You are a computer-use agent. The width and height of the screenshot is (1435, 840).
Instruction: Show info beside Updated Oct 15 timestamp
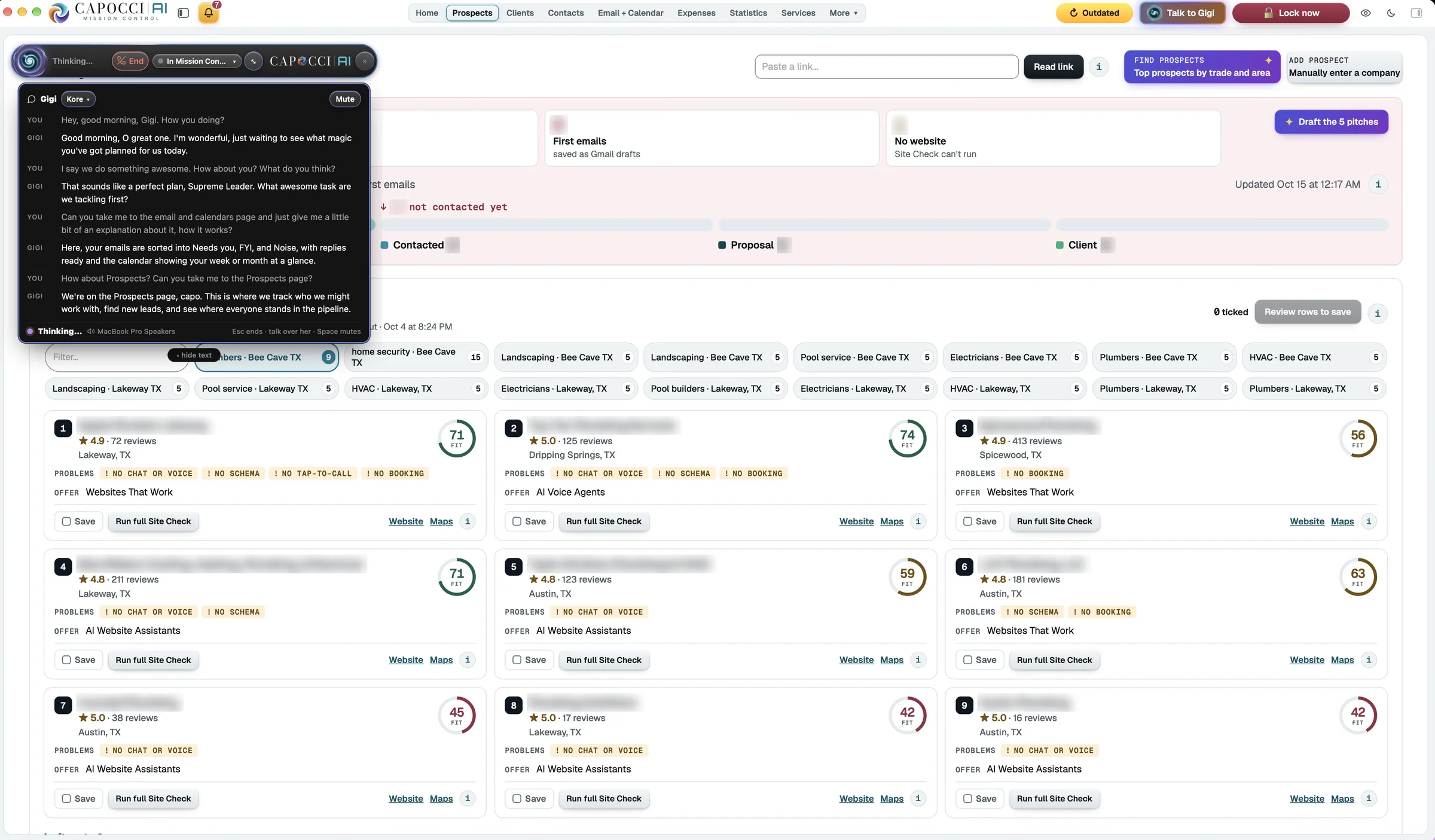tap(1378, 184)
